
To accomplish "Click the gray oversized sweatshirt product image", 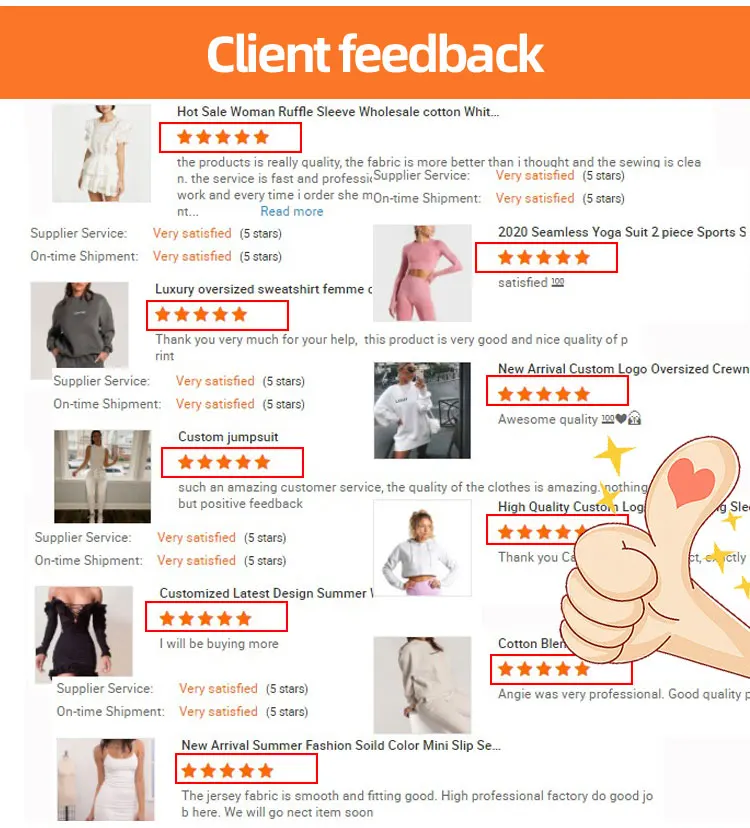I will (x=79, y=330).
